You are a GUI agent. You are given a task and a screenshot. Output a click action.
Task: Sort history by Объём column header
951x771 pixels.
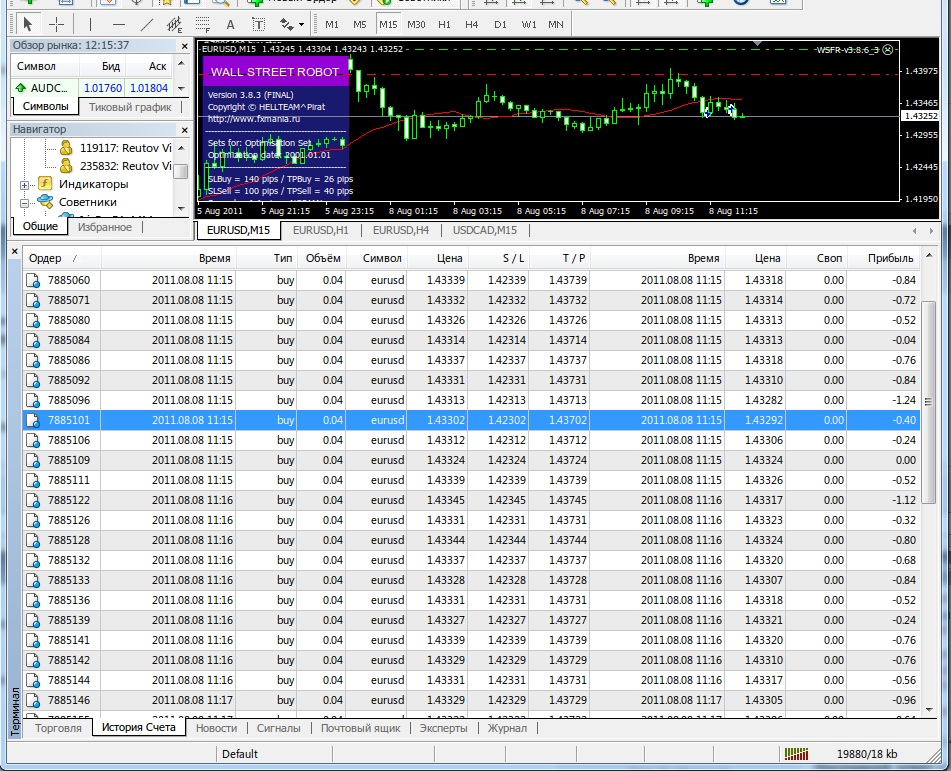tap(323, 258)
